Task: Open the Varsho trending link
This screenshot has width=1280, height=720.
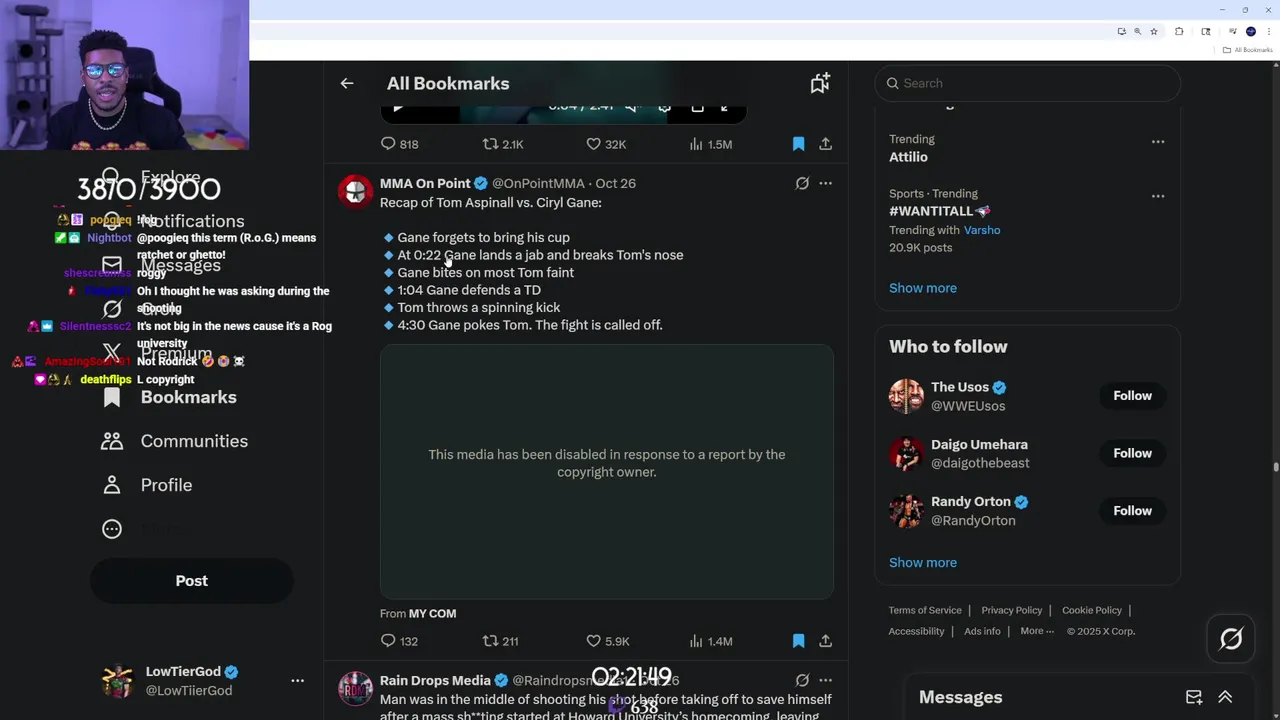Action: [982, 230]
